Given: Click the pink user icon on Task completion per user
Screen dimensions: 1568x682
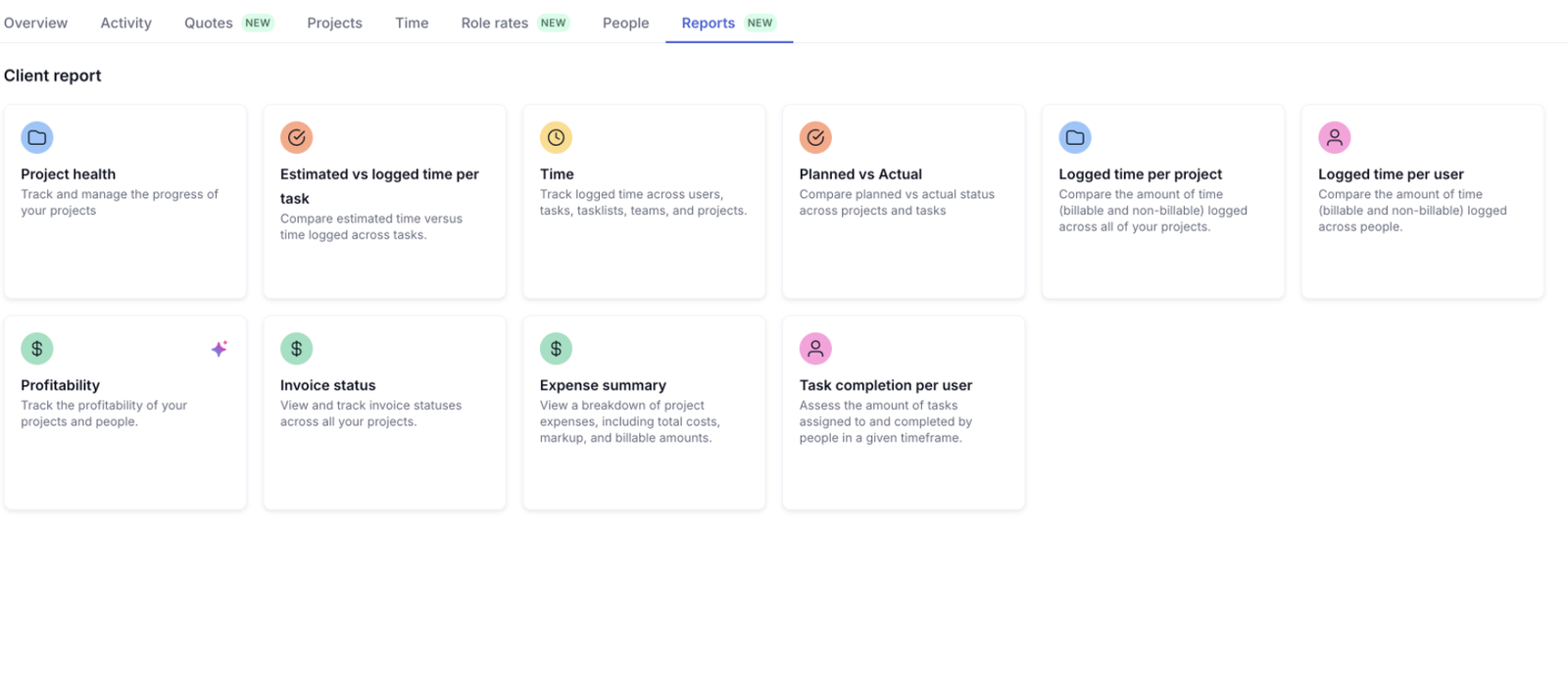Looking at the screenshot, I should (815, 349).
